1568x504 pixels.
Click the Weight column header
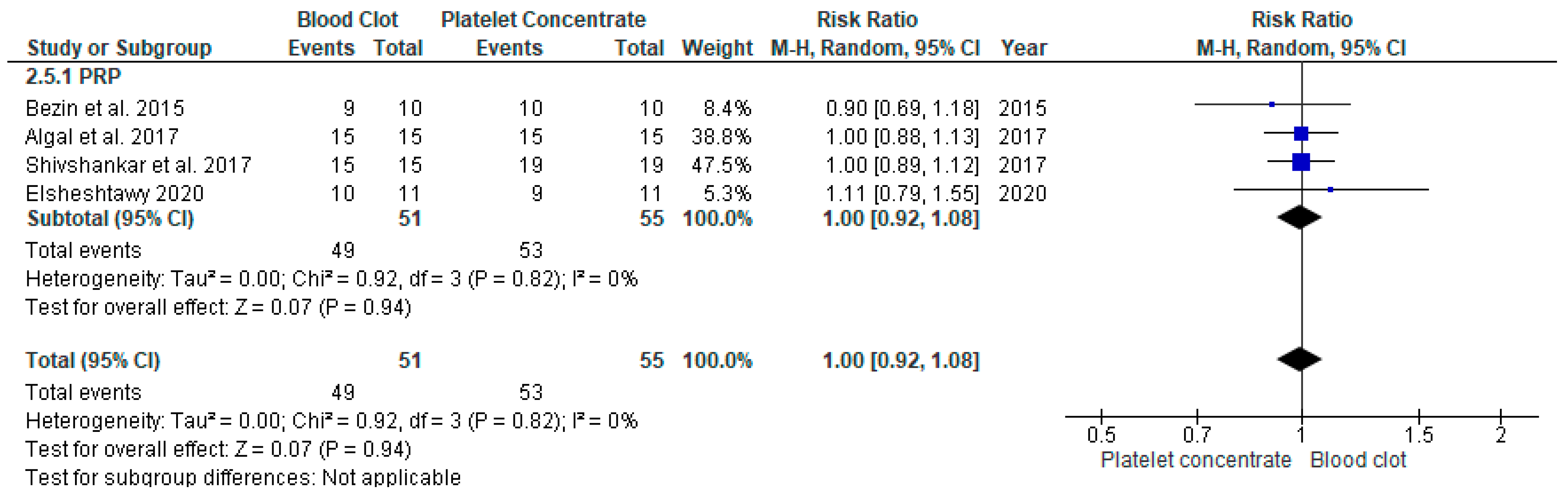pos(717,48)
